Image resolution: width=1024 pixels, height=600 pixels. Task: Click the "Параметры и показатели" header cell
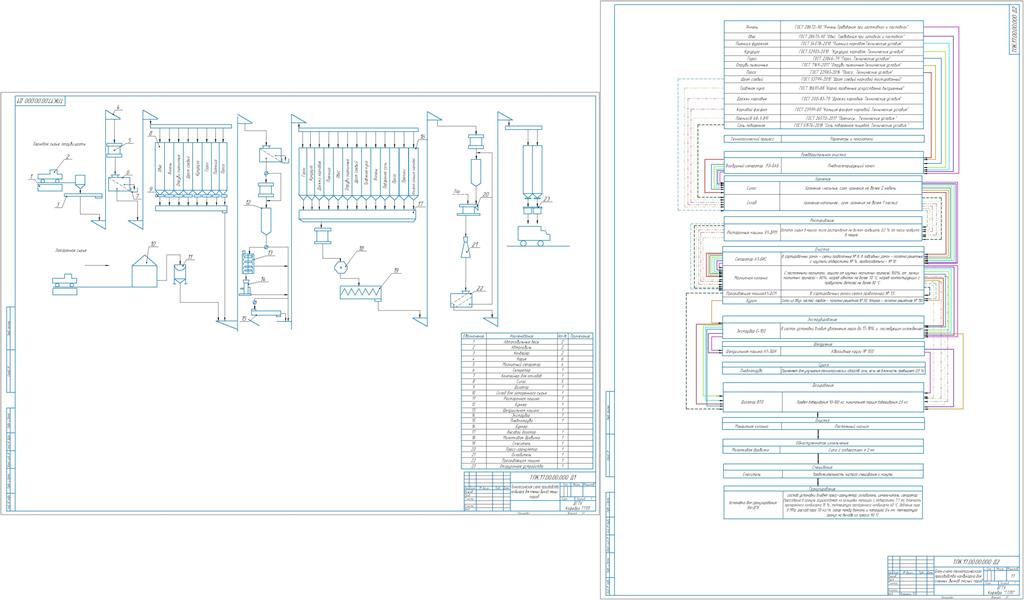tap(852, 139)
